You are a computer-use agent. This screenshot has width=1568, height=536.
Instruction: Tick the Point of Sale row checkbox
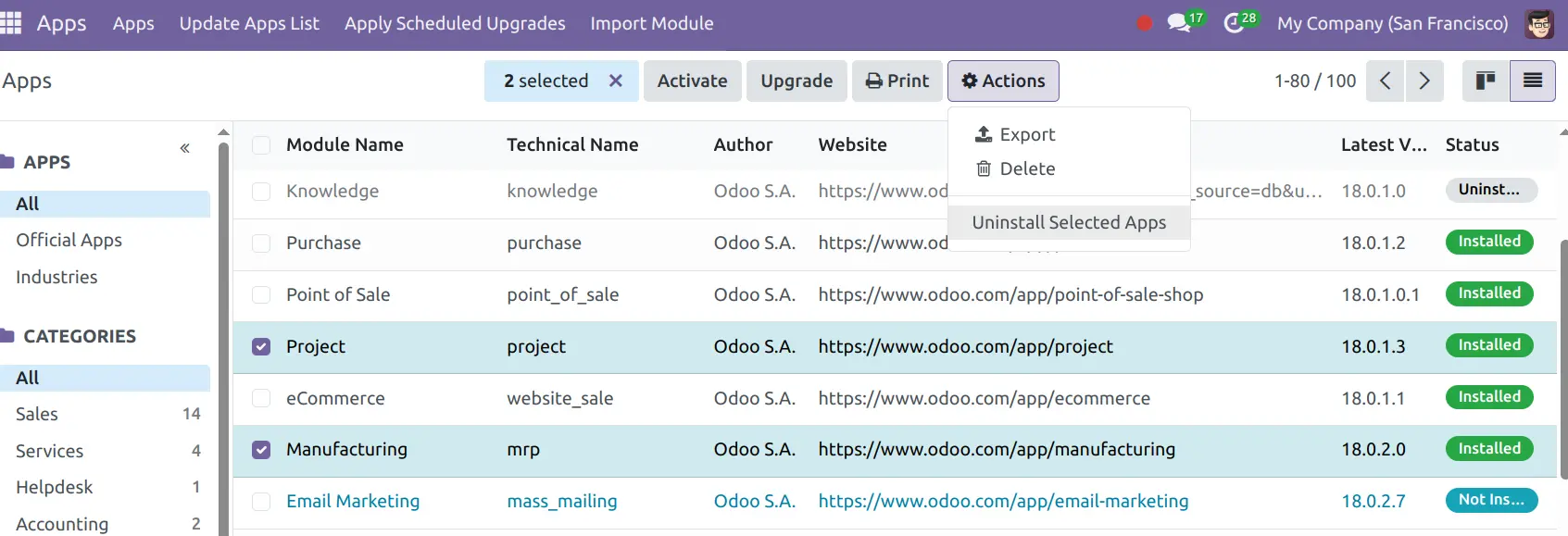(x=261, y=294)
